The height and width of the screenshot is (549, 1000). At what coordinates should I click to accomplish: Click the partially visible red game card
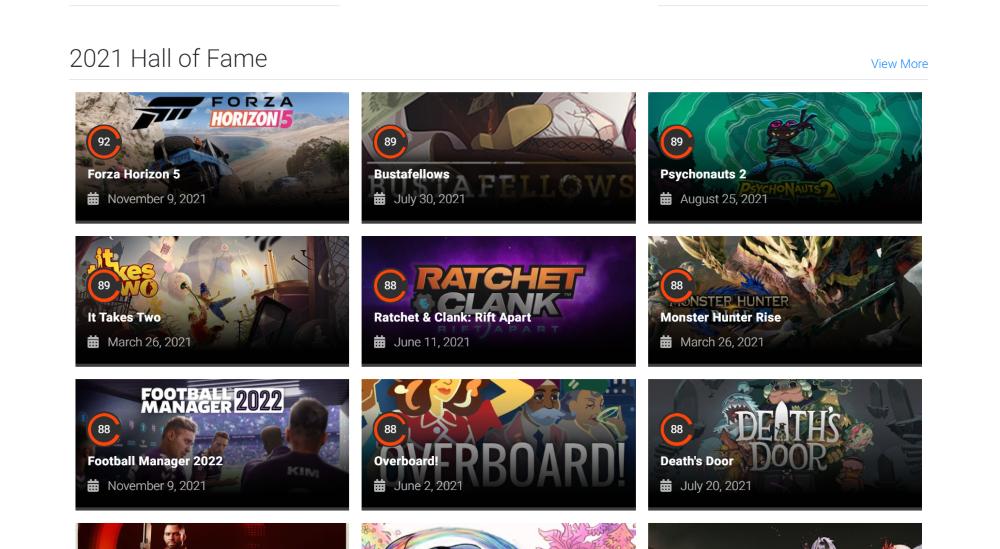pyautogui.click(x=212, y=536)
